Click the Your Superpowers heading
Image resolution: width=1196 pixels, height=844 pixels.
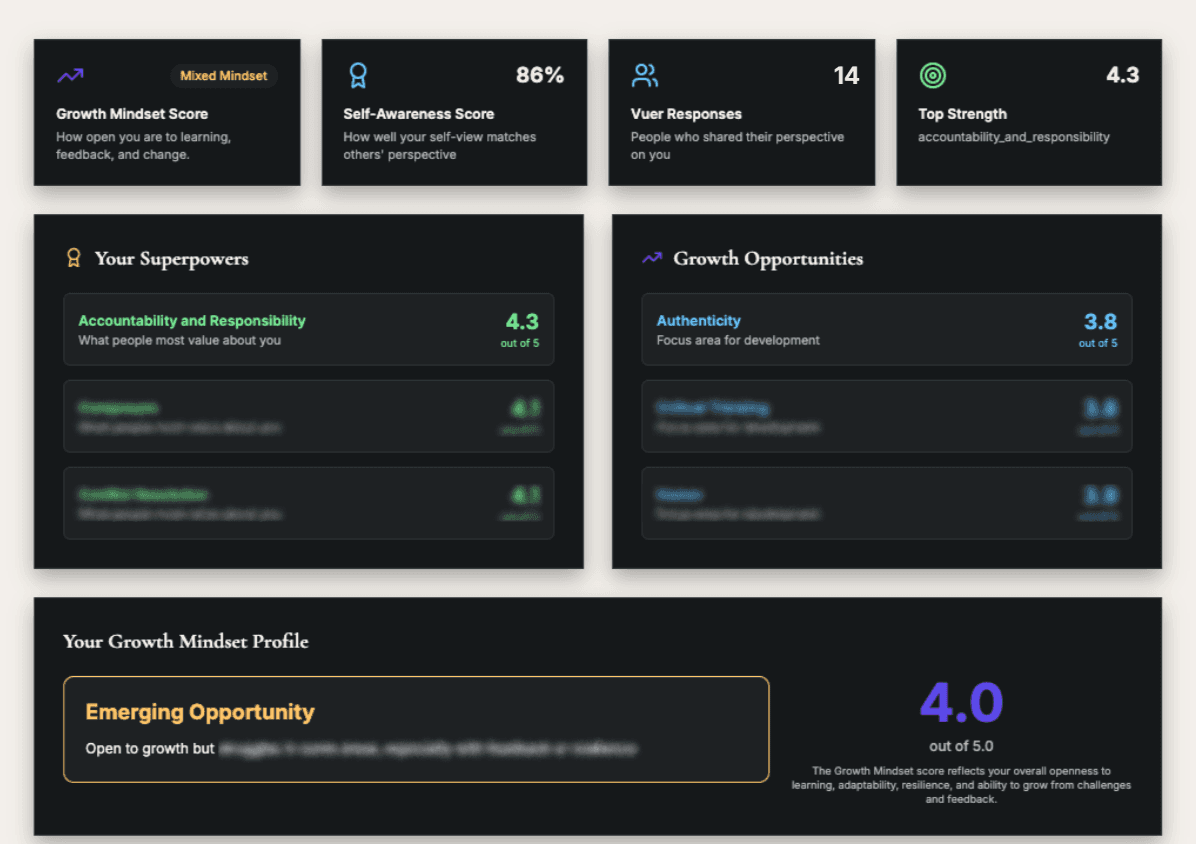tap(172, 258)
